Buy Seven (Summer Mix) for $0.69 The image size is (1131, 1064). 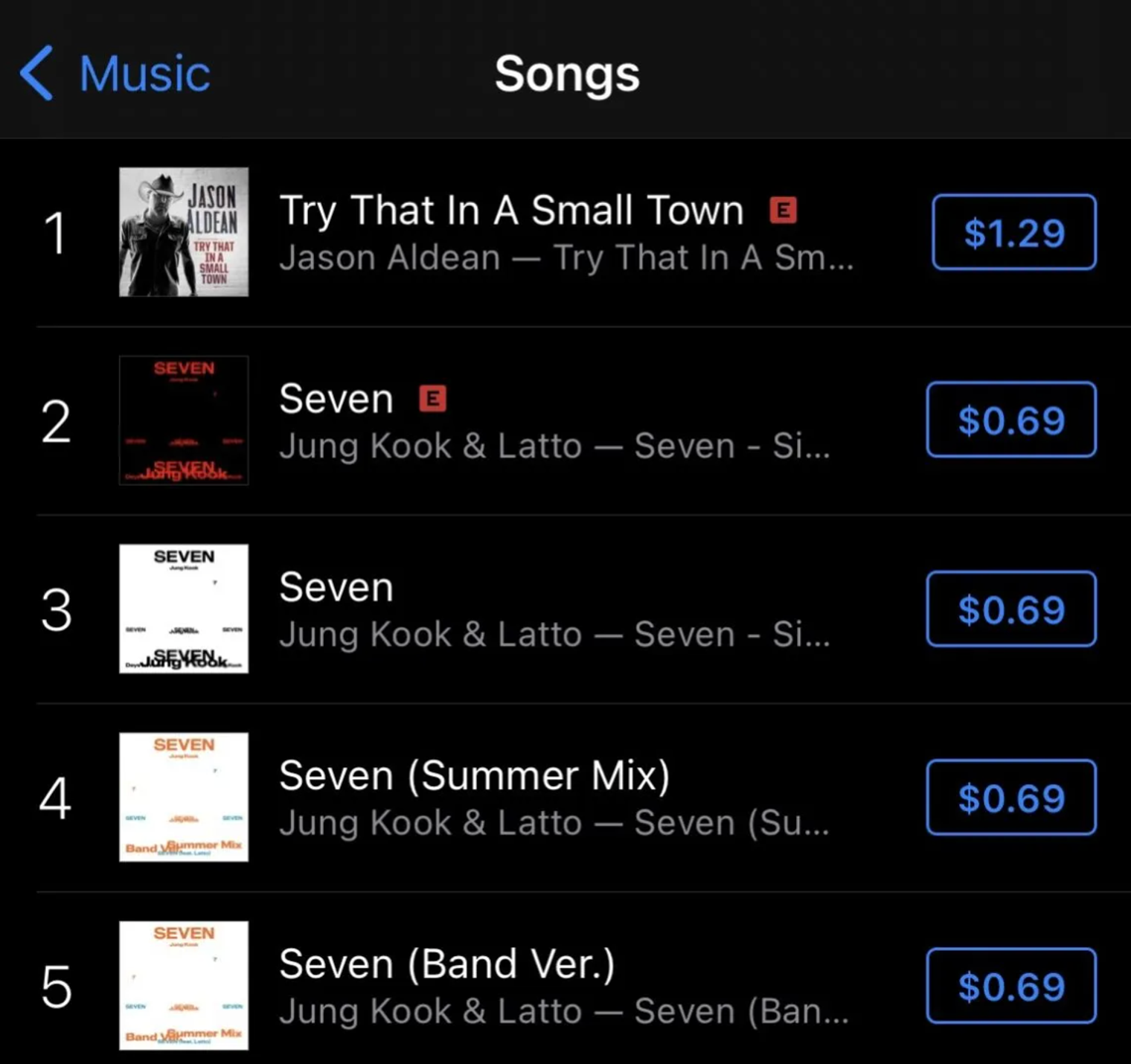(x=1011, y=797)
